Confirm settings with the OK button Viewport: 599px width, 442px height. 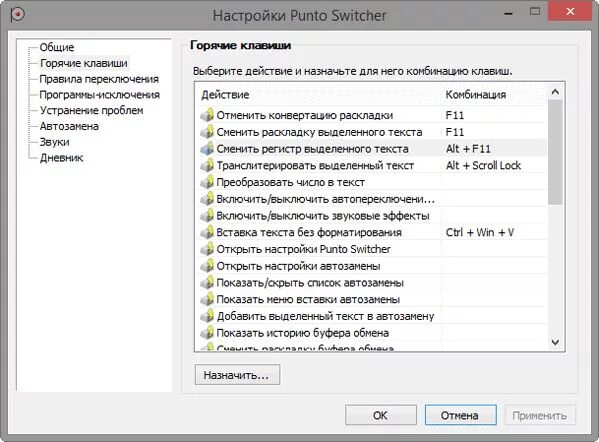pyautogui.click(x=380, y=415)
